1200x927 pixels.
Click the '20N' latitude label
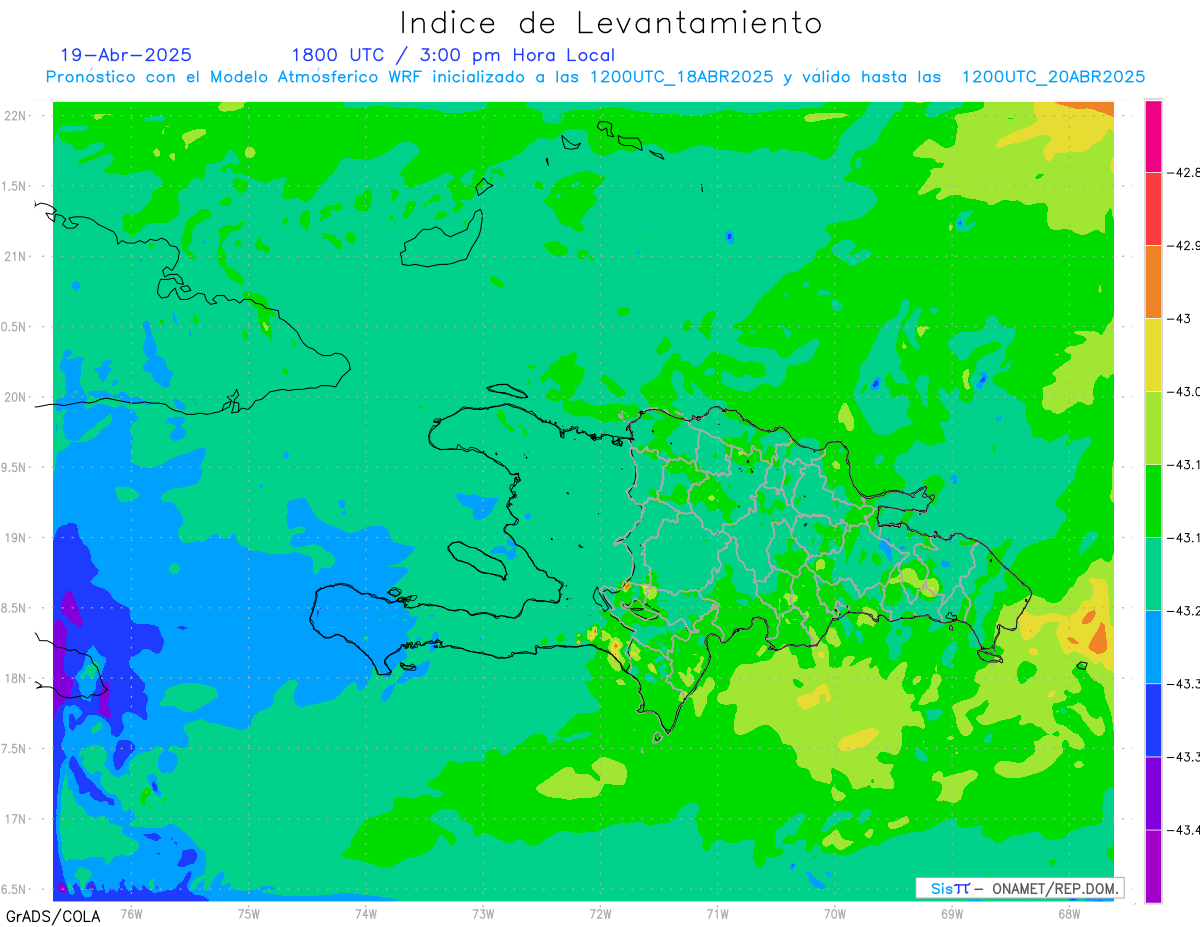(15, 397)
